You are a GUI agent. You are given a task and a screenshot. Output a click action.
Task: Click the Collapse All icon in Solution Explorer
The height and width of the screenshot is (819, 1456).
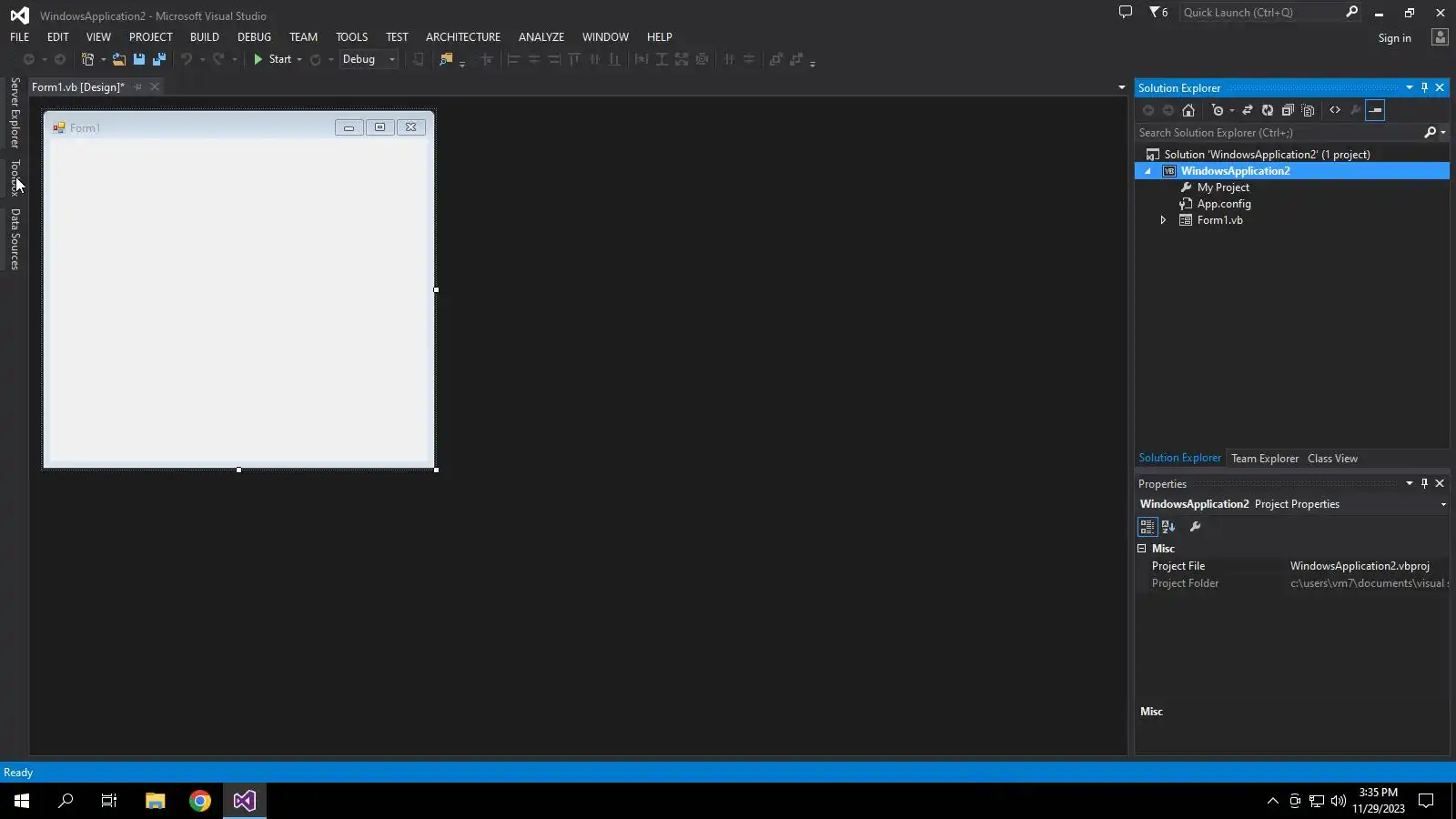pos(1288,110)
